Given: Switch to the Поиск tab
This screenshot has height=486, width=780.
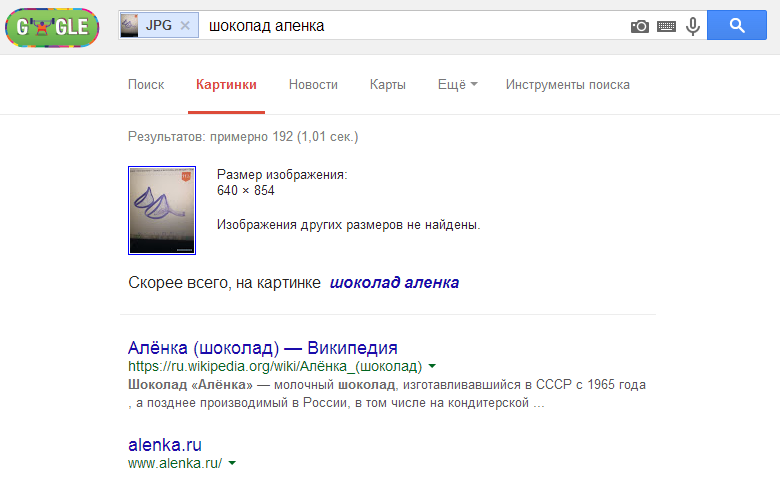Looking at the screenshot, I should pyautogui.click(x=146, y=85).
